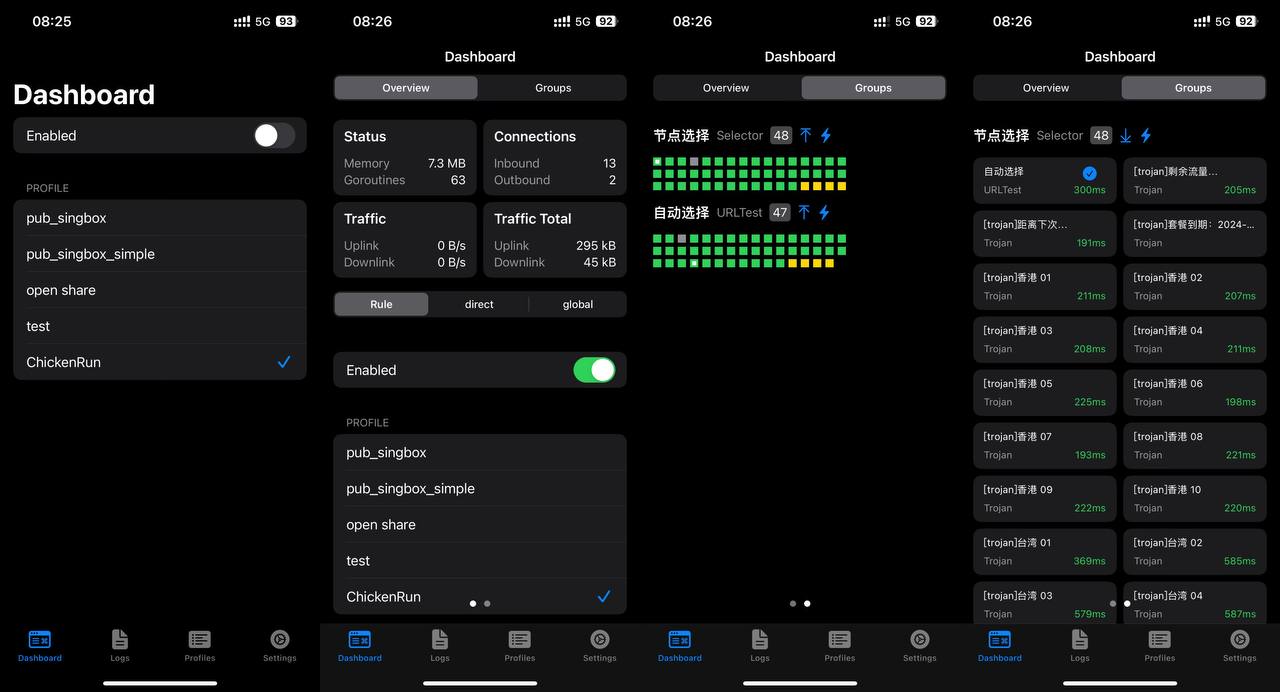This screenshot has height=692, width=1280.
Task: Tap the 48 node count badge beside the down-arrow
Action: pos(1101,135)
